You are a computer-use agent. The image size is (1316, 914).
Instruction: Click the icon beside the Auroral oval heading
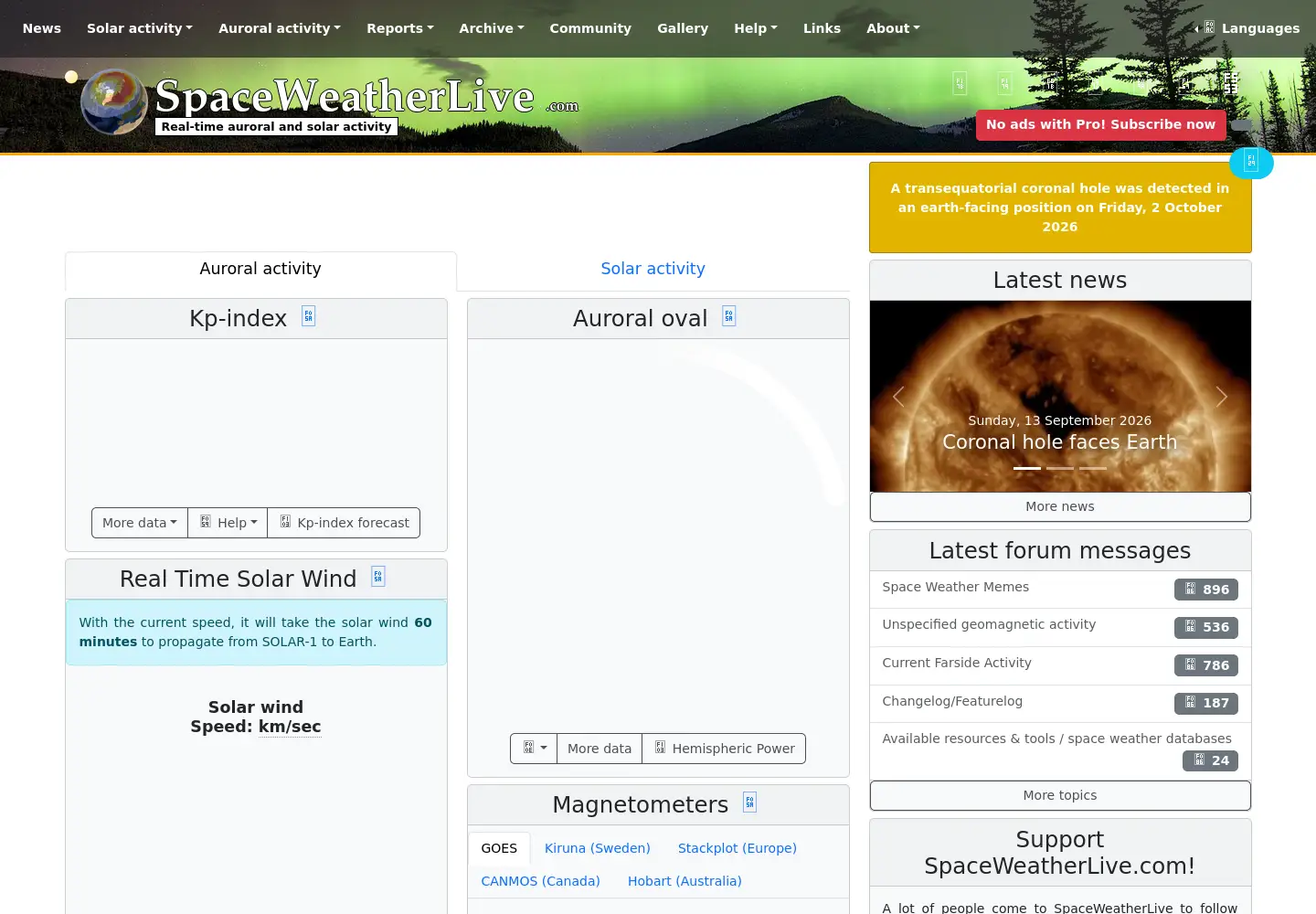point(728,316)
